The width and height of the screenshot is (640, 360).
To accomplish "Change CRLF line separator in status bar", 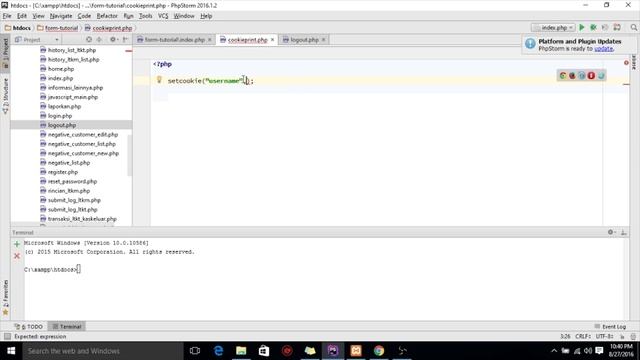I will tap(583, 336).
